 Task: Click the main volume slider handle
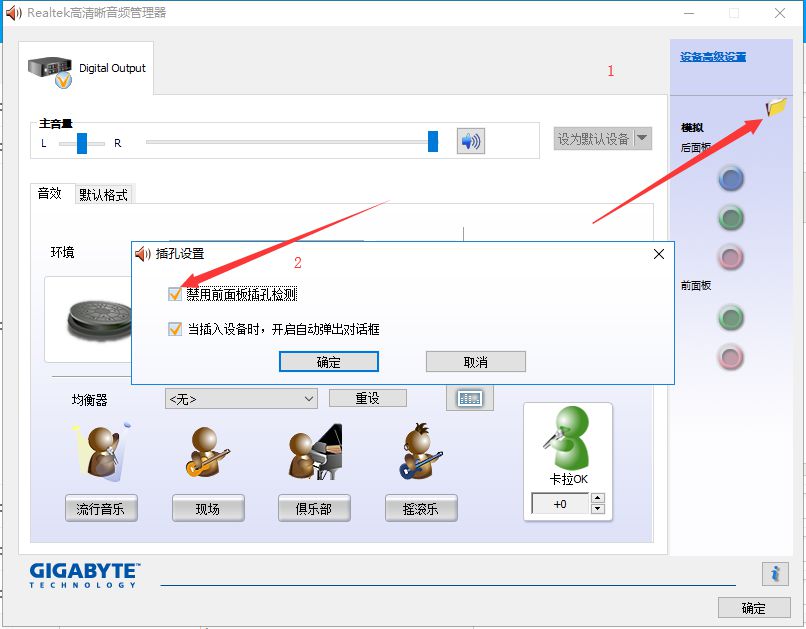pyautogui.click(x=433, y=141)
